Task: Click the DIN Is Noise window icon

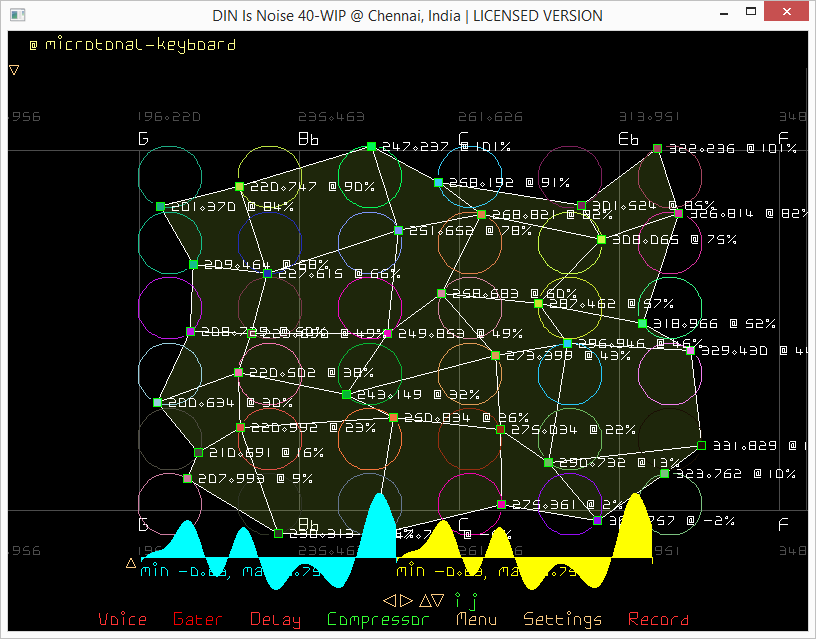Action: click(x=17, y=15)
